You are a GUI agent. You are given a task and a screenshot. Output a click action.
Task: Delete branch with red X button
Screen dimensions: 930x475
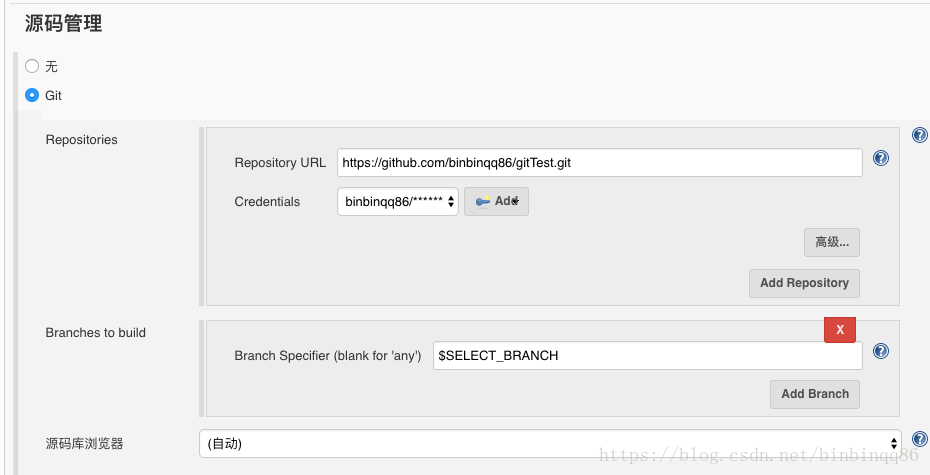coord(840,330)
